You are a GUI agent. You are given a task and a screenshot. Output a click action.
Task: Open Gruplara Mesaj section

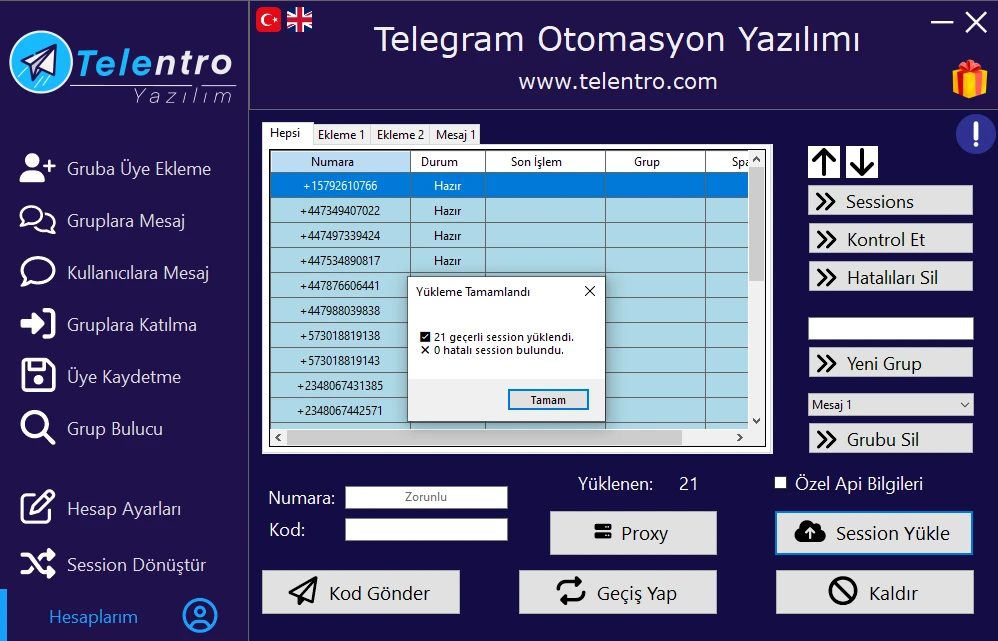coord(102,221)
